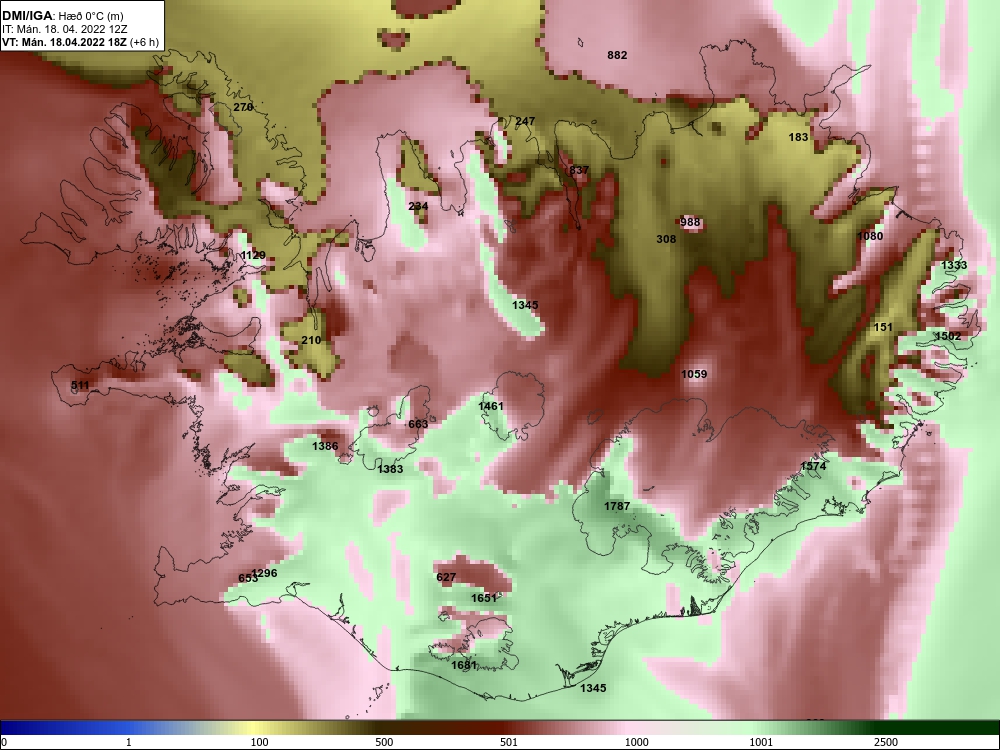This screenshot has width=1000, height=750.
Task: Click the 100 tick on the color scale
Action: 259,742
